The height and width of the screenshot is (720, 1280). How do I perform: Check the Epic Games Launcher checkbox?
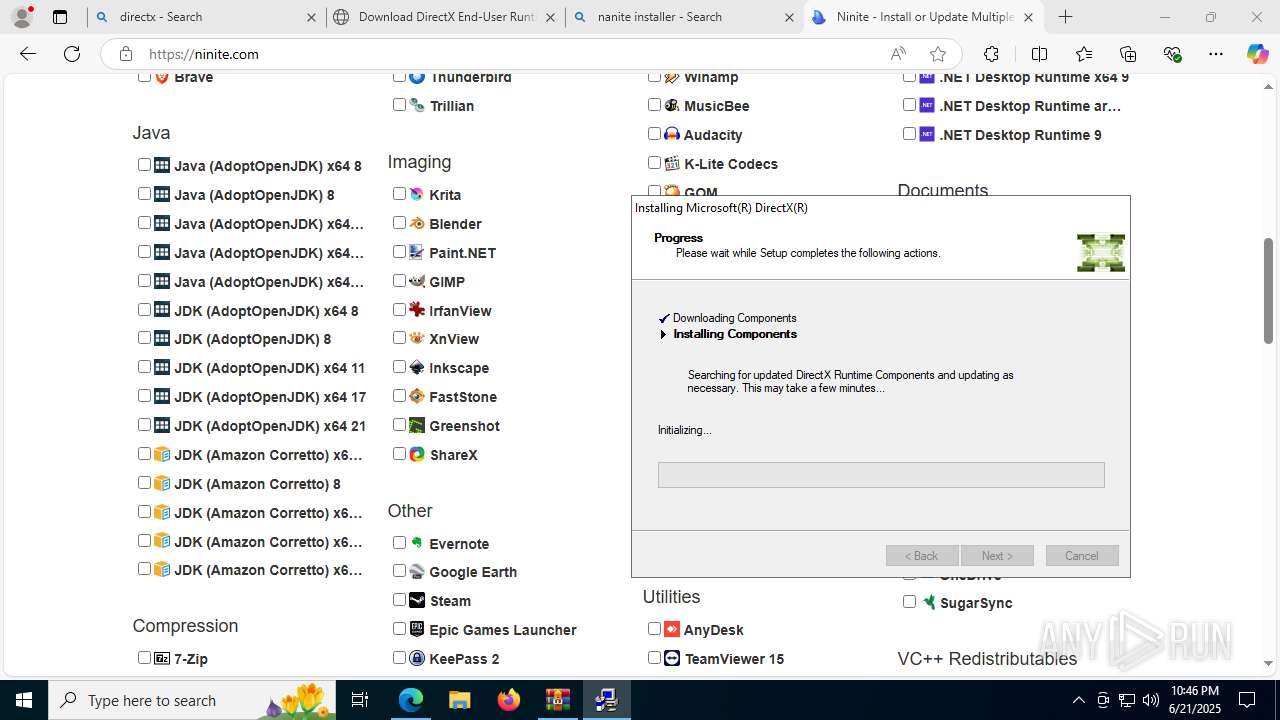[399, 628]
